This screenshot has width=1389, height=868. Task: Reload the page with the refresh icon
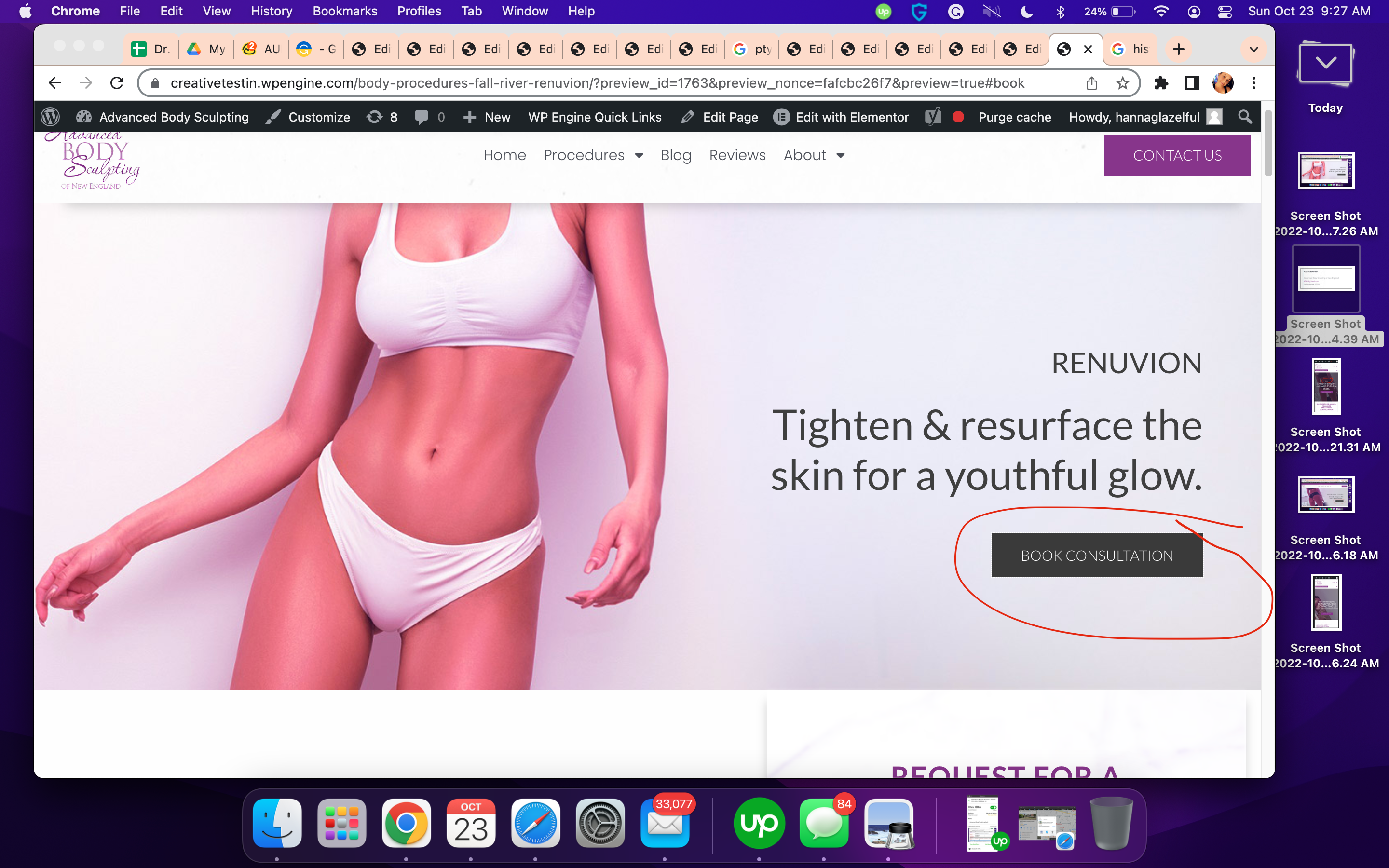(117, 83)
